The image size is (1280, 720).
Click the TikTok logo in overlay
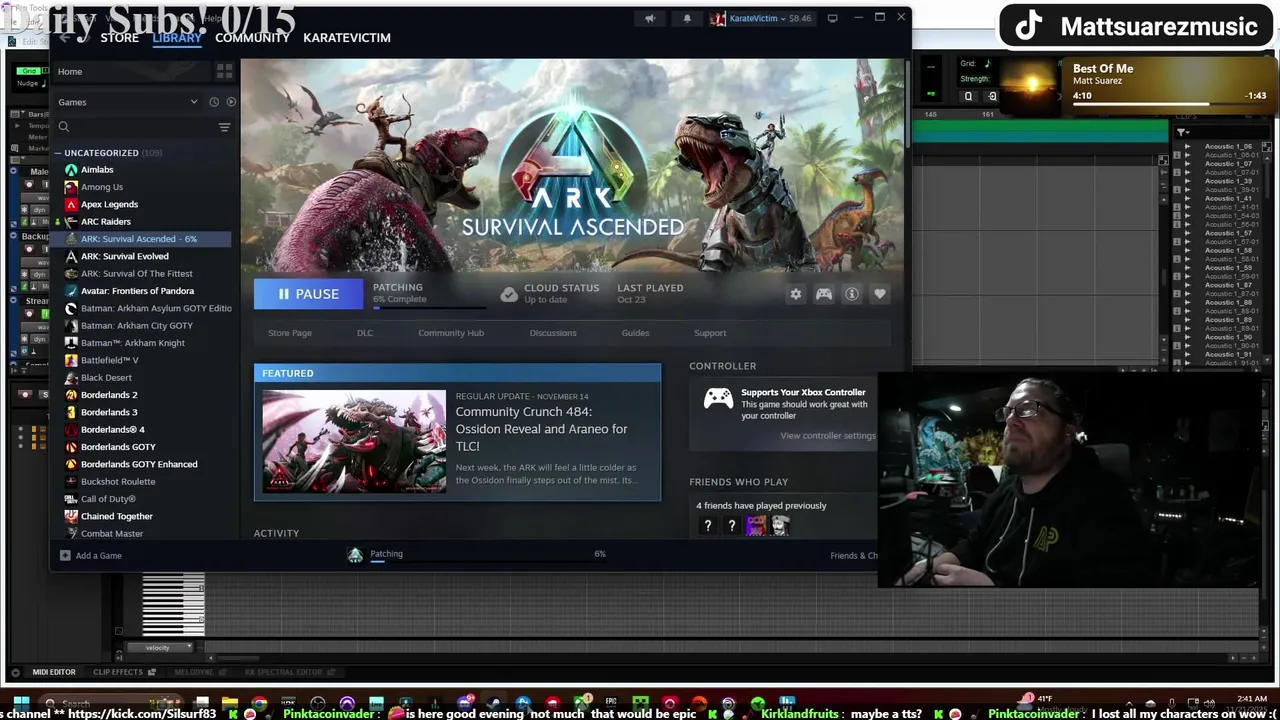pyautogui.click(x=1029, y=27)
